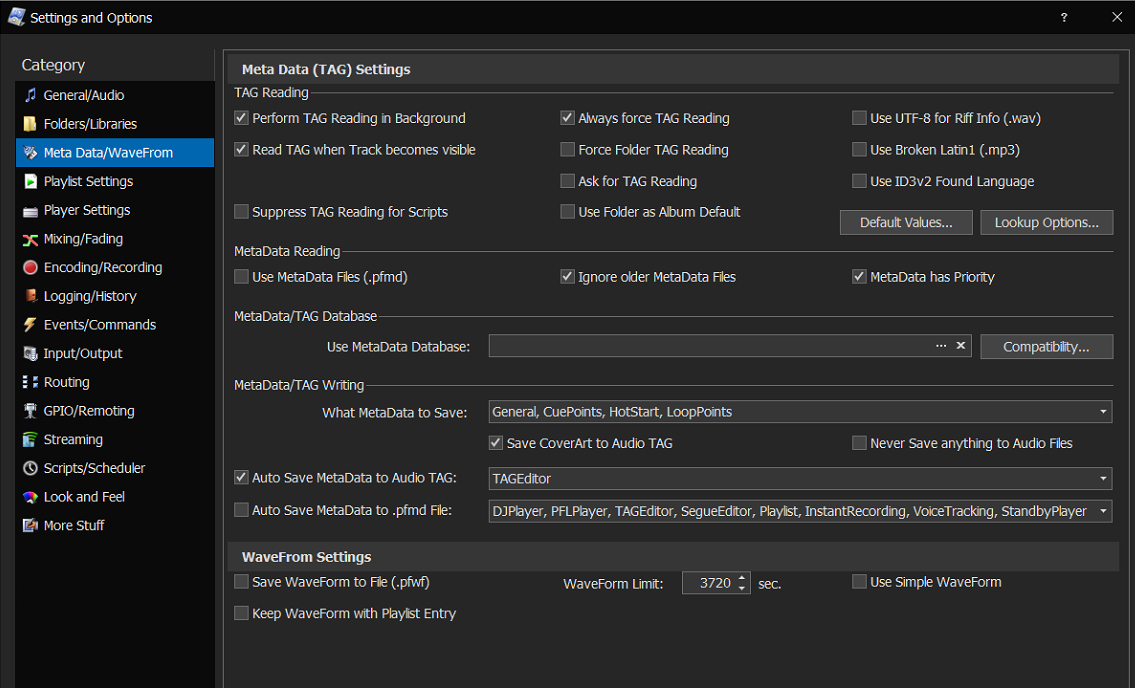Click the Player Settings icon

point(30,210)
